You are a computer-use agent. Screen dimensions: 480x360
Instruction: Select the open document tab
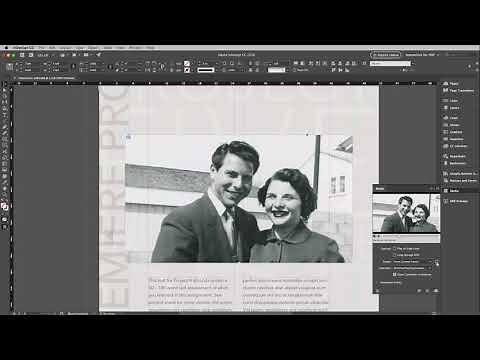[x=45, y=78]
